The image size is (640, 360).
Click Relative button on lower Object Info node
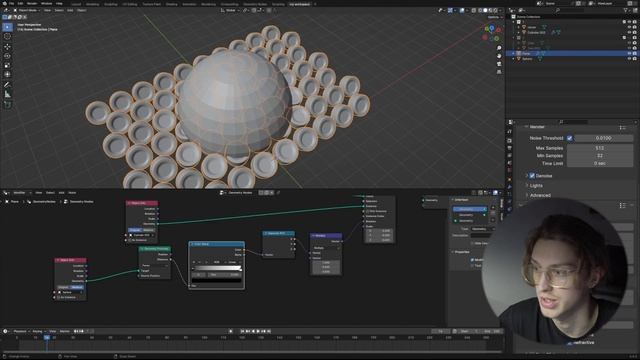pos(77,287)
